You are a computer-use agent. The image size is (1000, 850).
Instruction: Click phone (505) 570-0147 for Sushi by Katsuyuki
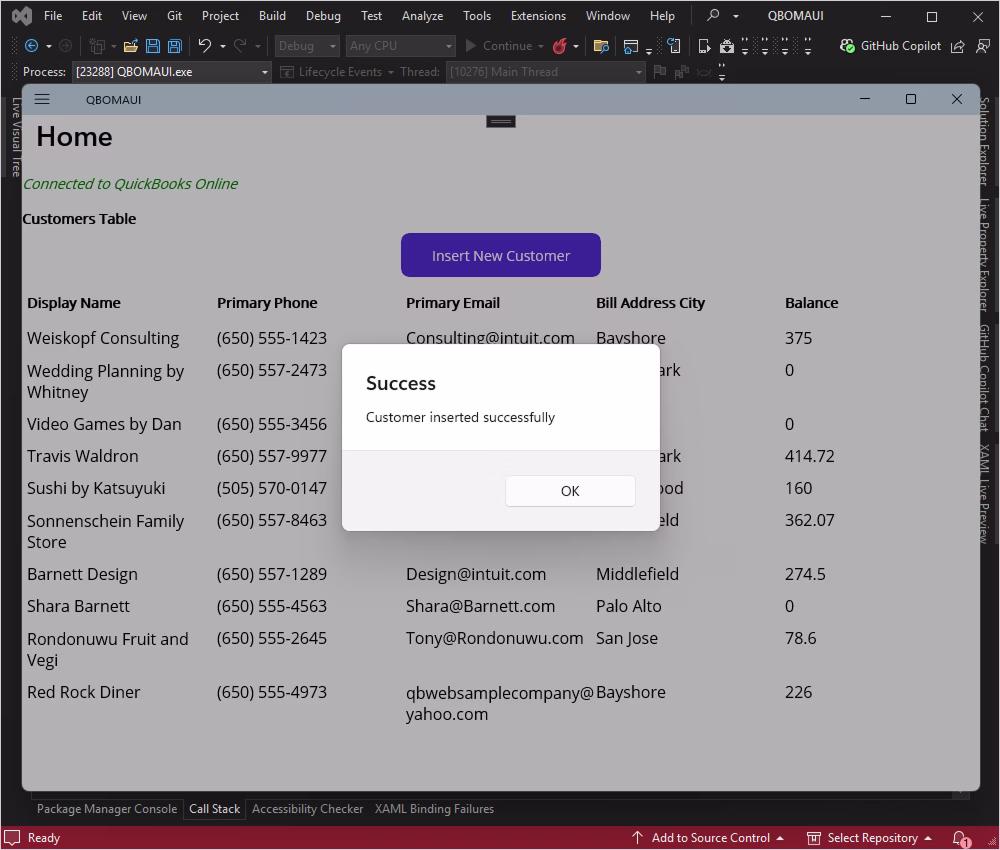coord(272,488)
